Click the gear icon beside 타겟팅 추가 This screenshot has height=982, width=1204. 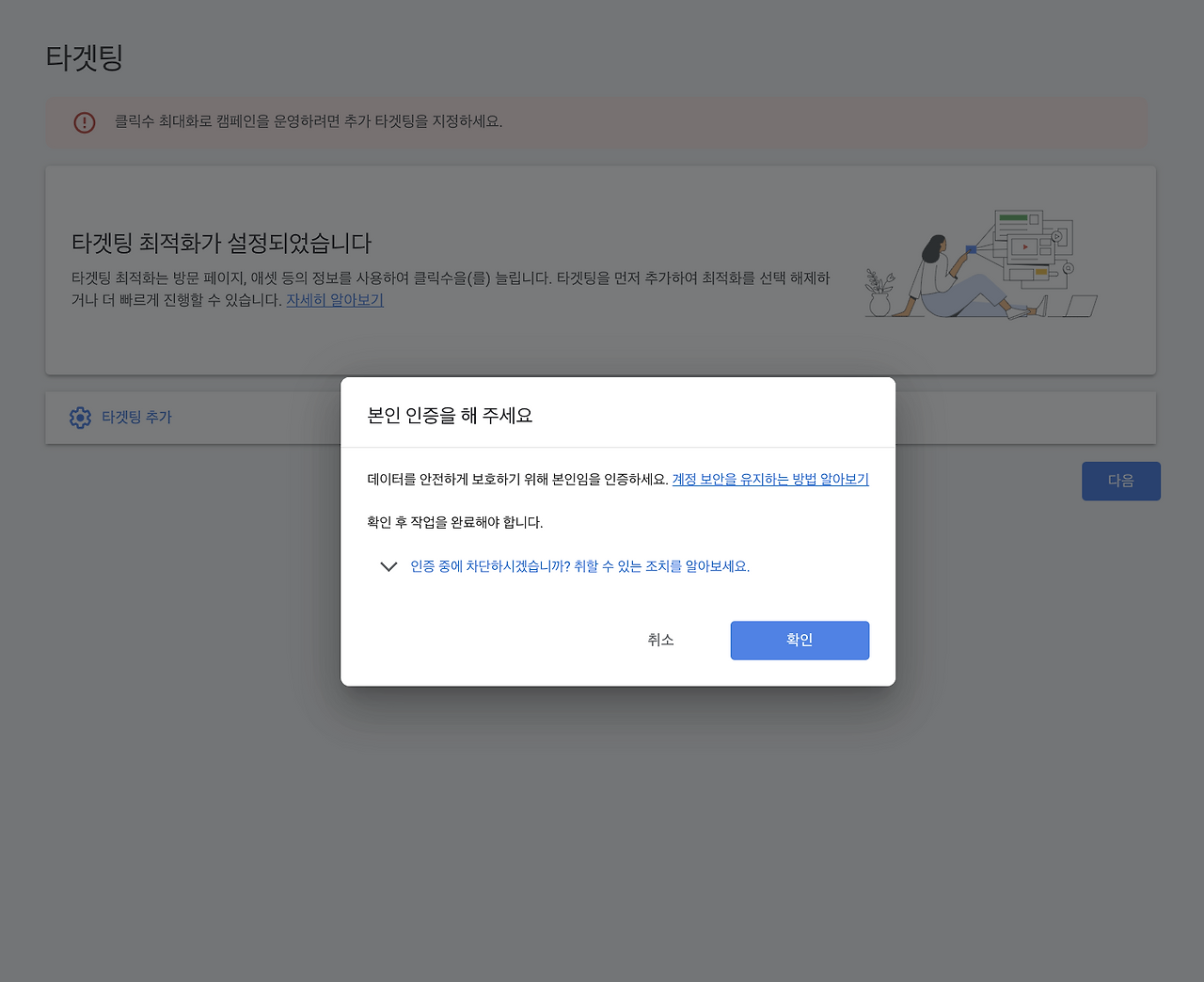click(81, 417)
